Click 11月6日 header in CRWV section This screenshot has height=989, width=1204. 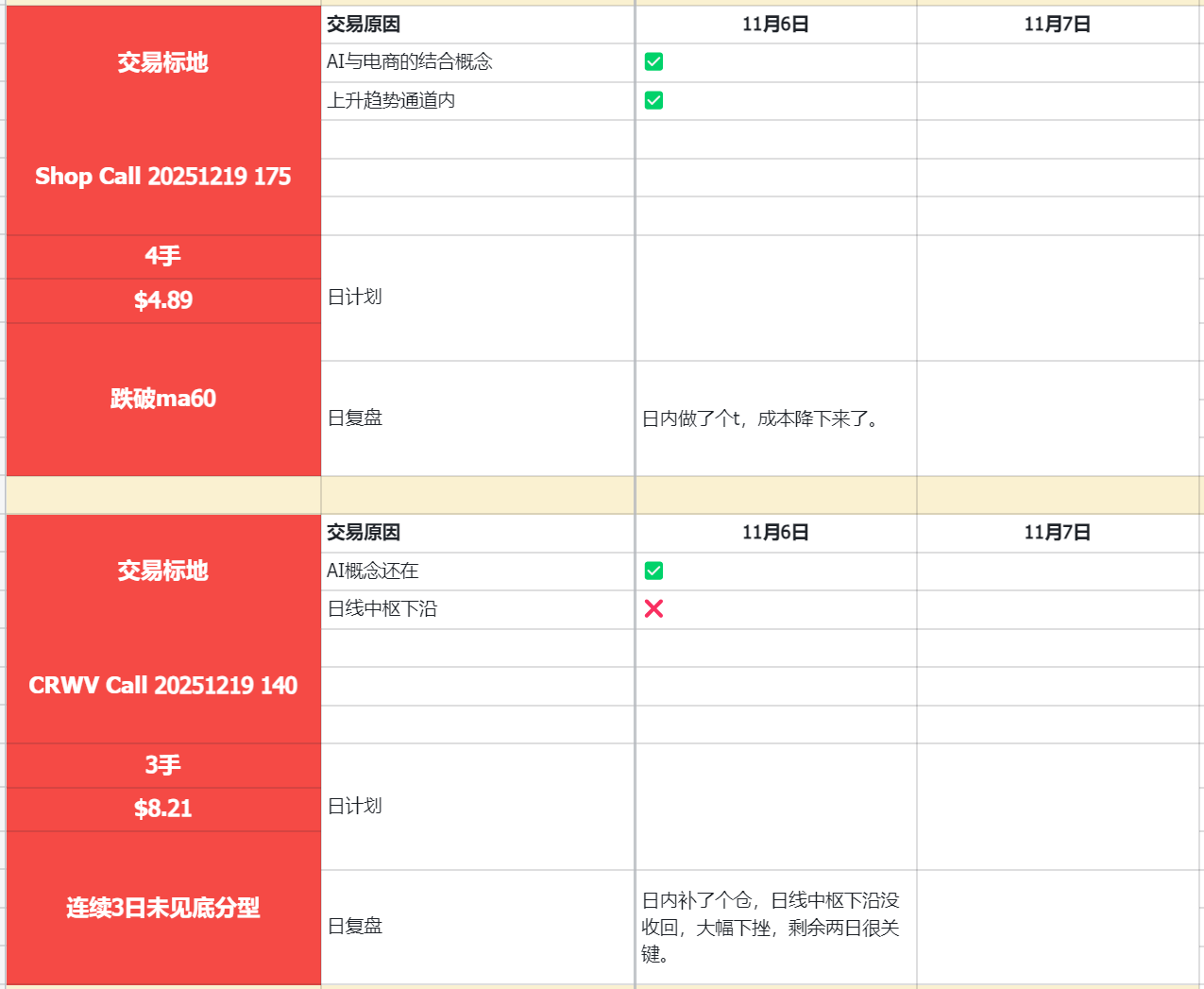coord(775,533)
